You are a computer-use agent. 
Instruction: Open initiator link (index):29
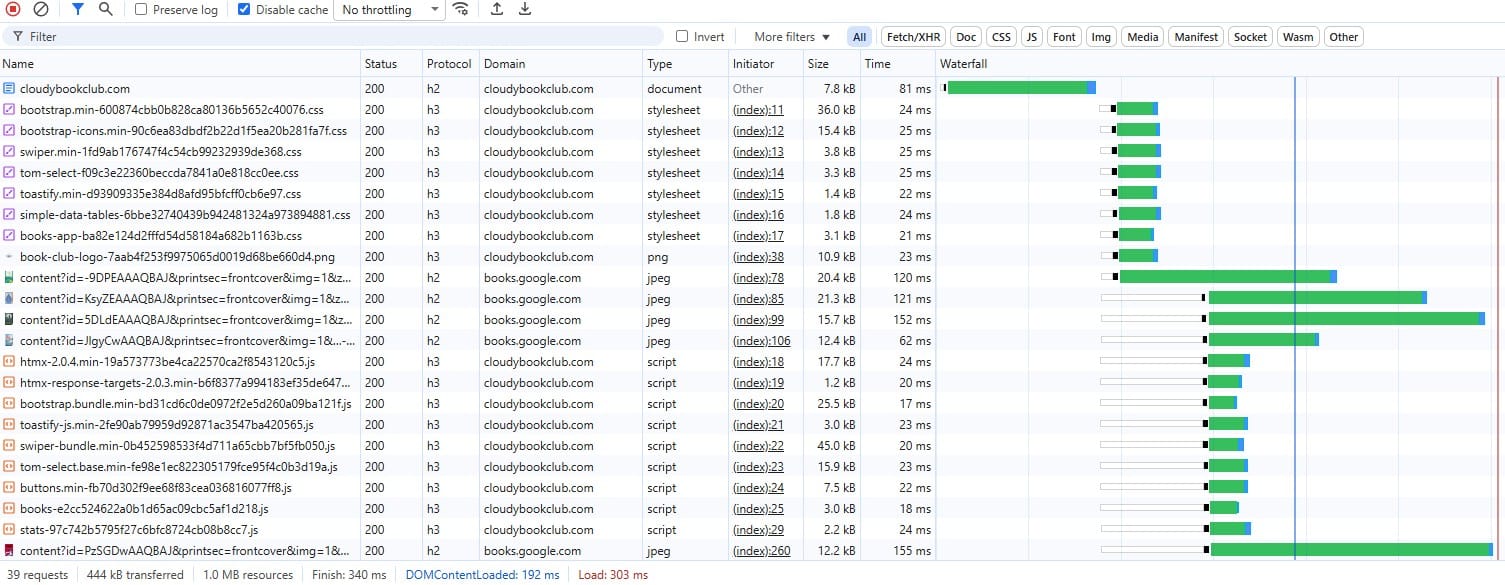pyautogui.click(x=758, y=530)
